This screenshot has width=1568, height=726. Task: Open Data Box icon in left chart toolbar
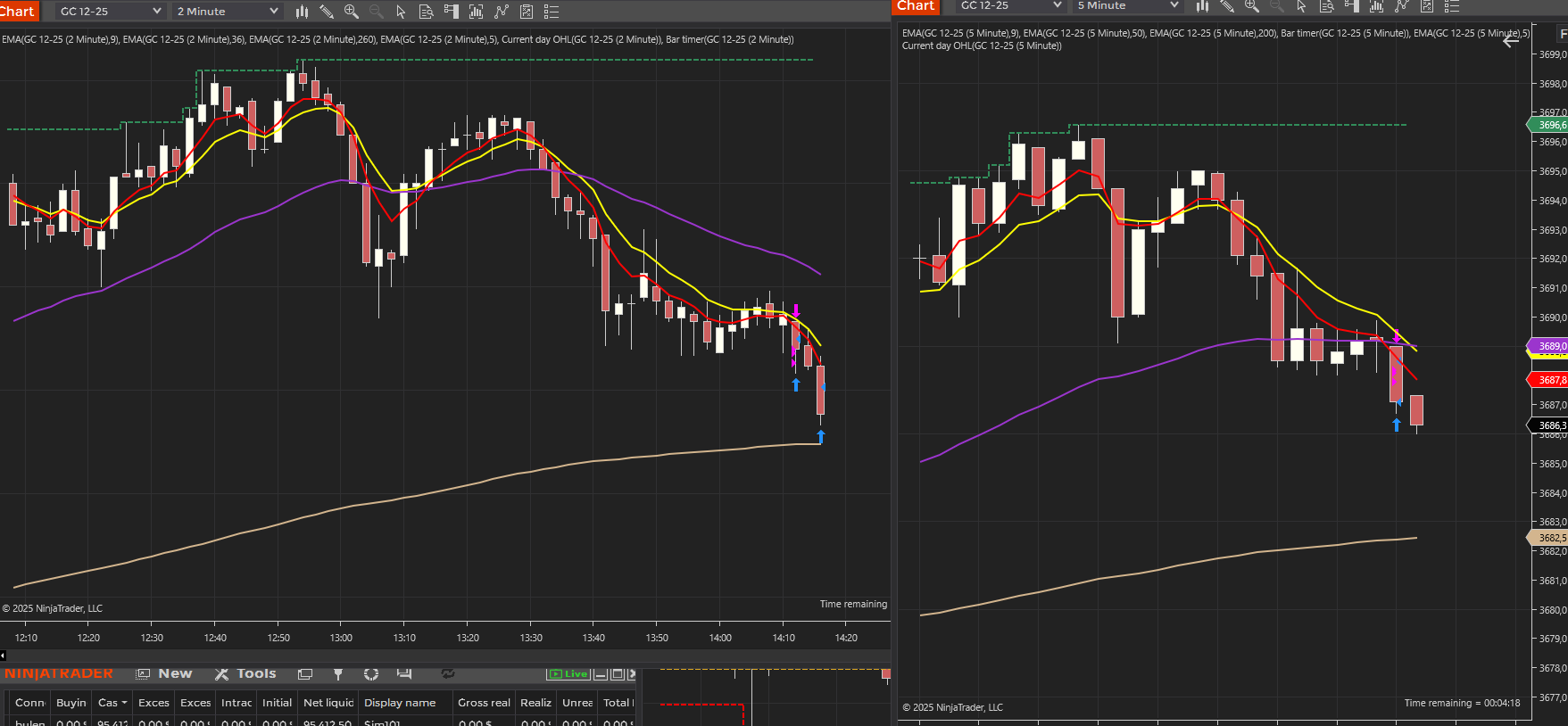tap(427, 12)
